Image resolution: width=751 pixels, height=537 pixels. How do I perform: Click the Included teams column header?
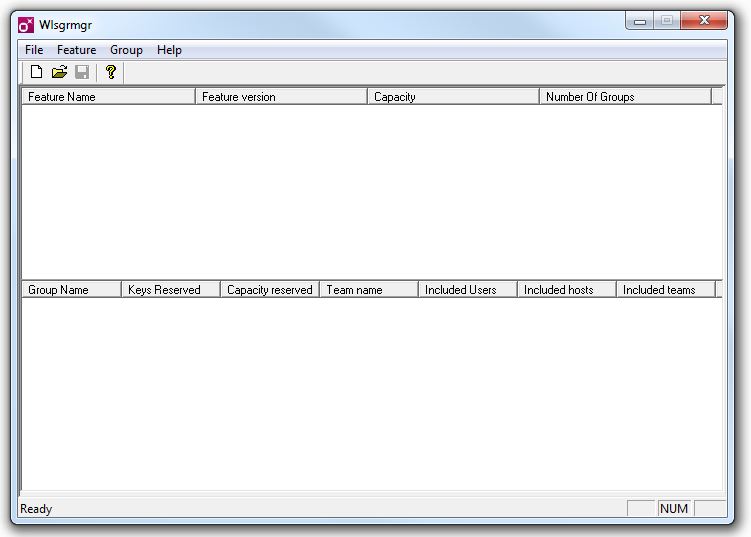(666, 290)
